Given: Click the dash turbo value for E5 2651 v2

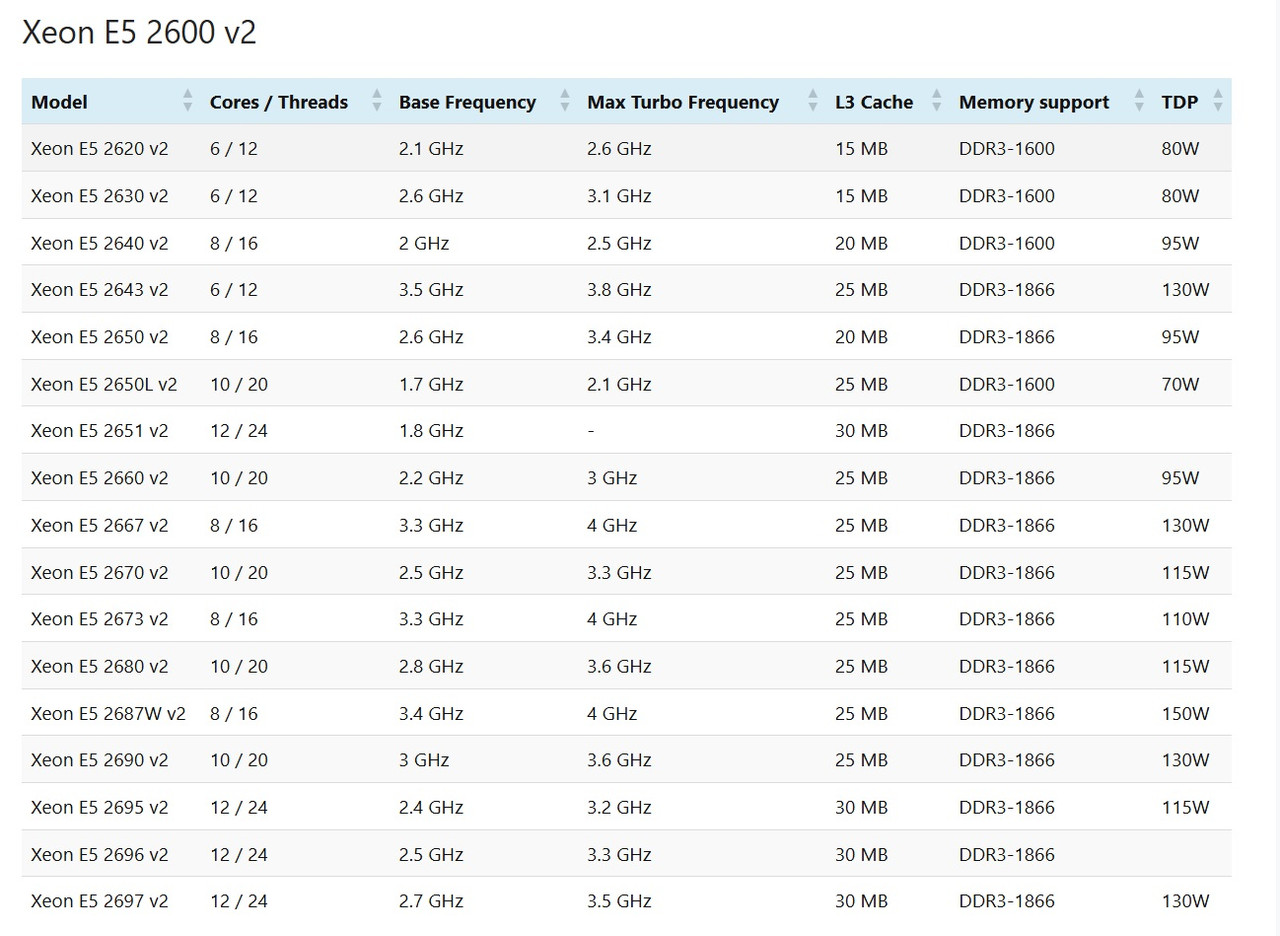Looking at the screenshot, I should [x=591, y=431].
